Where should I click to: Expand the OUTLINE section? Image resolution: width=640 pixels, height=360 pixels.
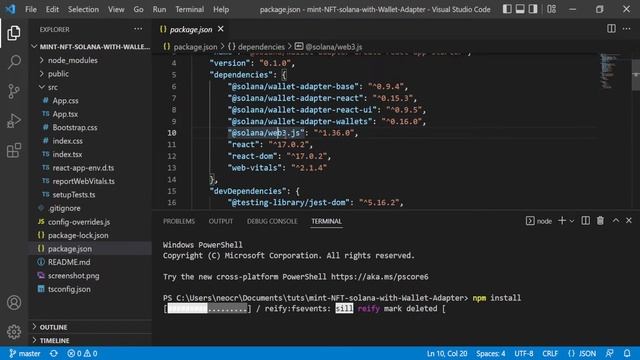click(x=91, y=327)
